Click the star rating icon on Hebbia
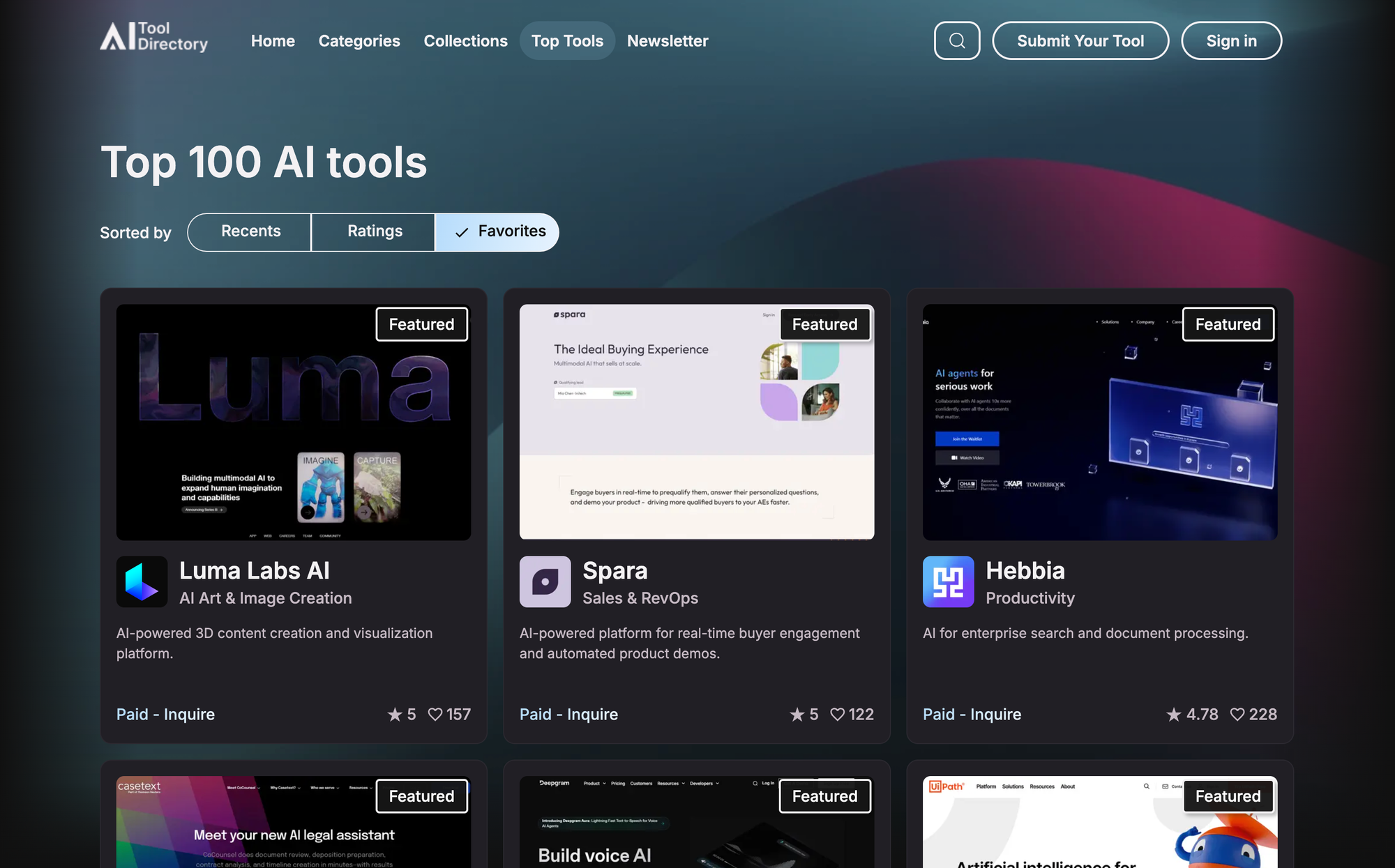The image size is (1395, 868). coord(1174,715)
